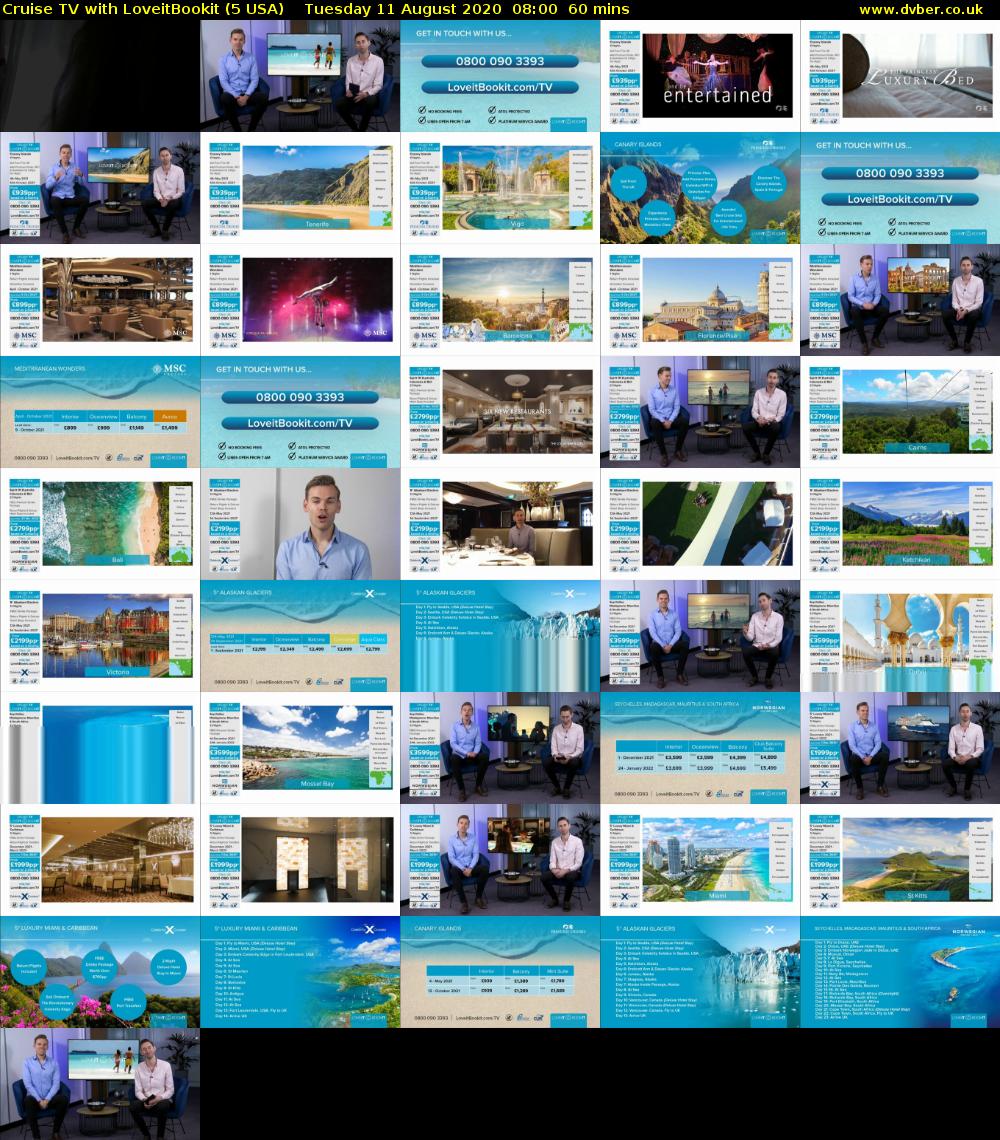Open the chandelier dining room thumbnail
The height and width of the screenshot is (1140, 1000).
point(100,859)
